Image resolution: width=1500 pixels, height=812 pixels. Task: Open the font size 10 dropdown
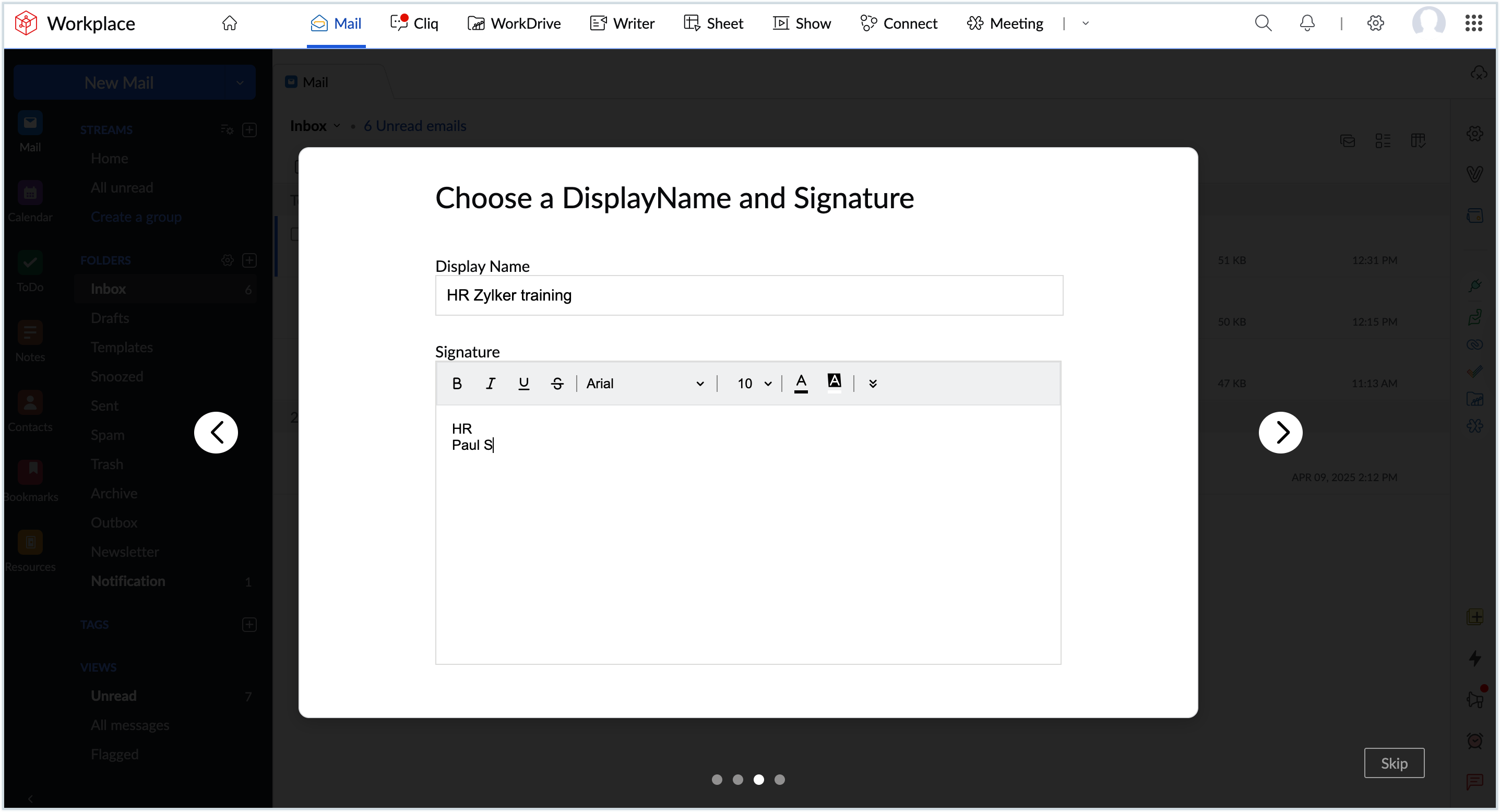click(x=754, y=383)
